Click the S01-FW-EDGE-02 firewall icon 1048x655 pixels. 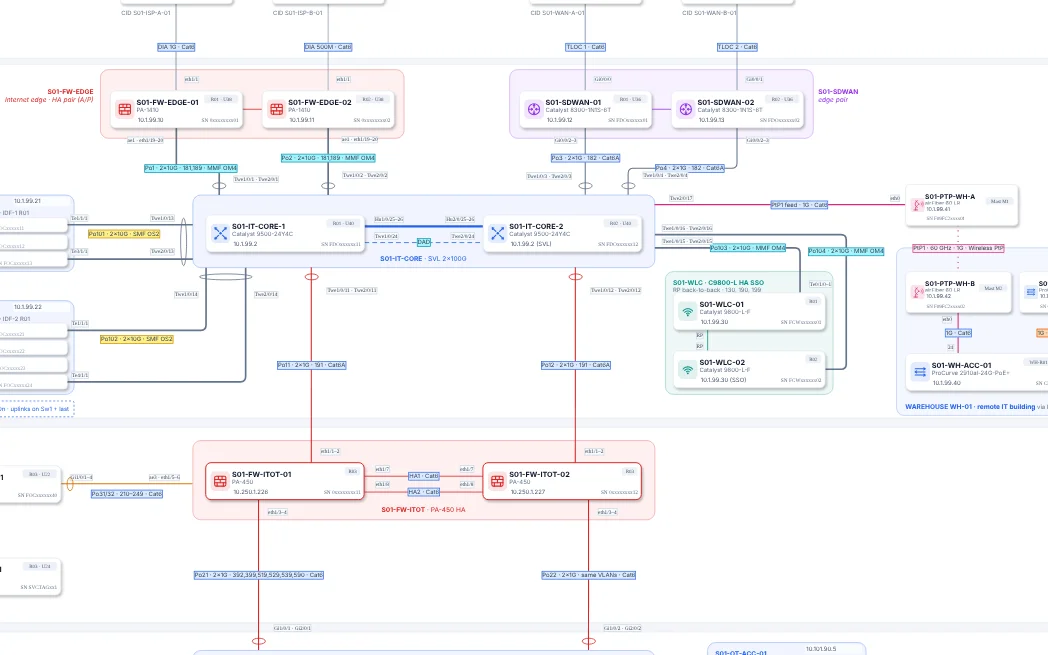point(277,109)
